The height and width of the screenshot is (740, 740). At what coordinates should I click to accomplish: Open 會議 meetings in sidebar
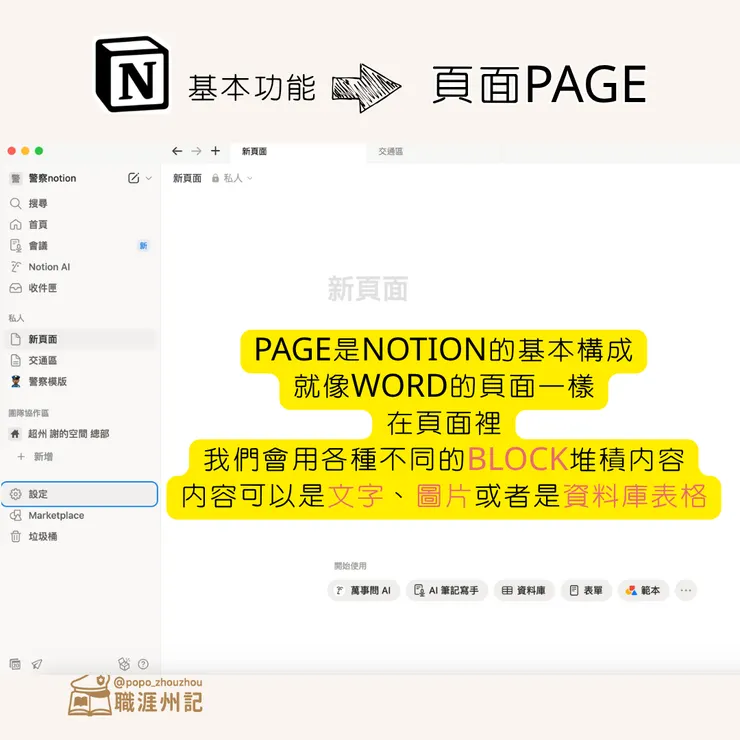pyautogui.click(x=79, y=245)
